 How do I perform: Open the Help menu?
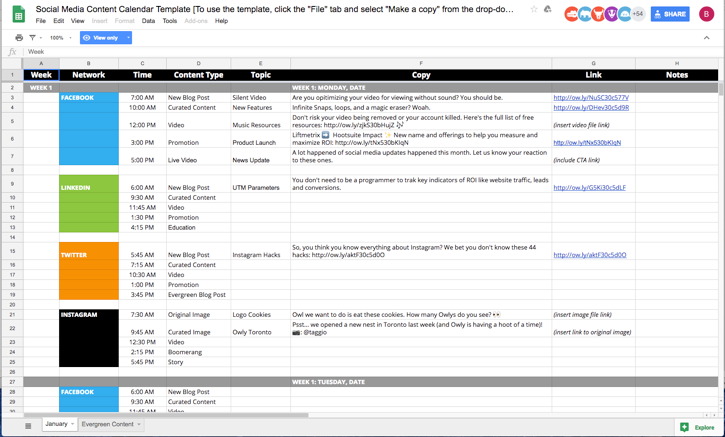coord(221,21)
